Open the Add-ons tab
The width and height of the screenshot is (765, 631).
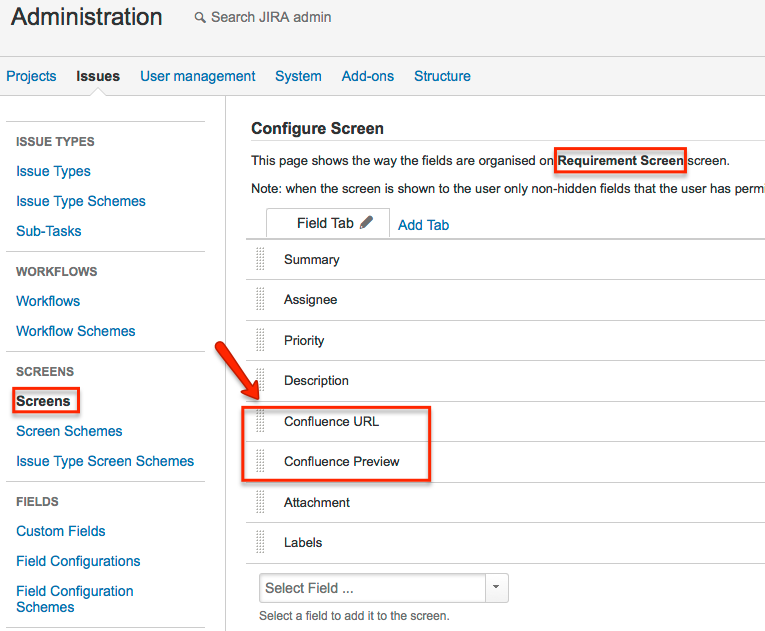click(x=367, y=76)
